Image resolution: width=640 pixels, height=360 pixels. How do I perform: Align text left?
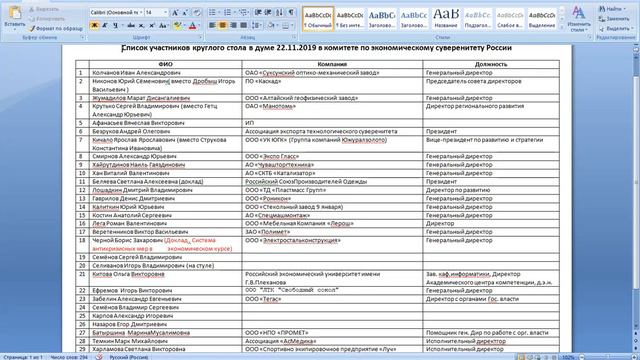click(x=212, y=25)
